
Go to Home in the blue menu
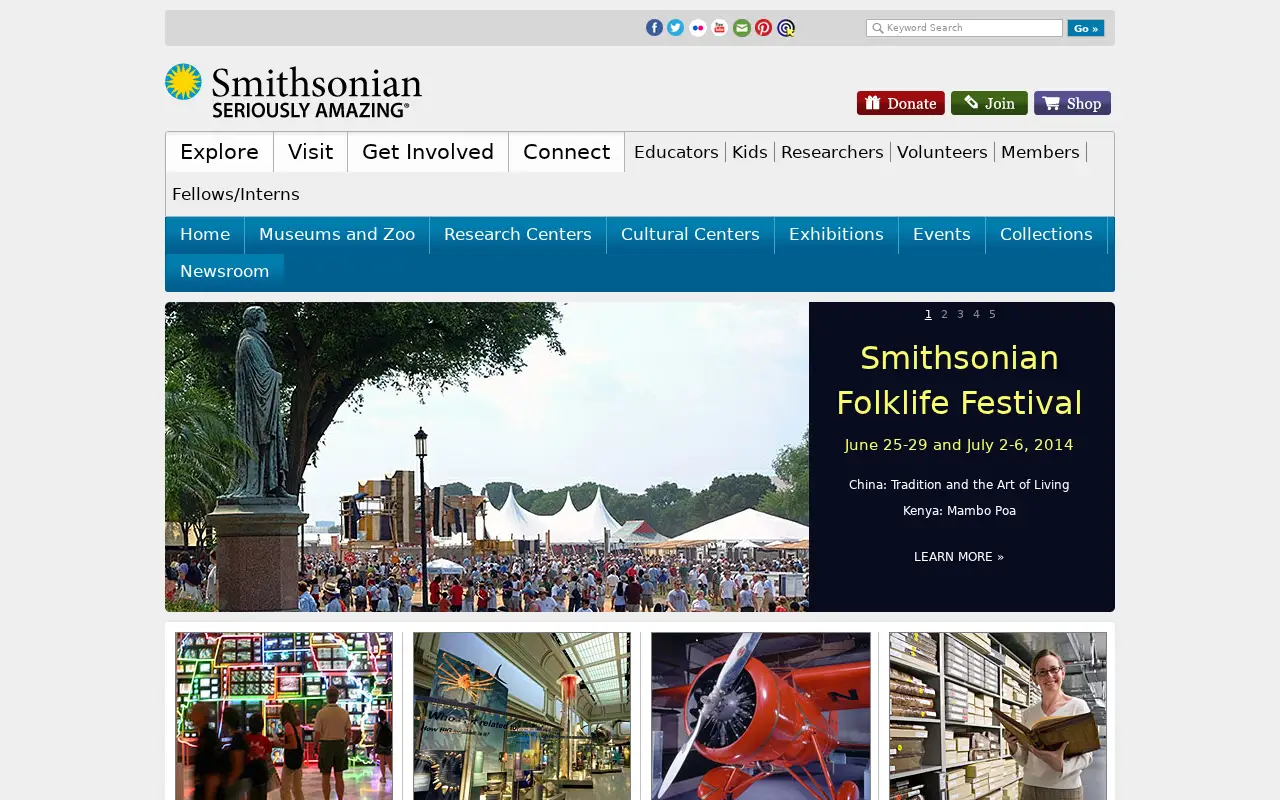(x=205, y=234)
